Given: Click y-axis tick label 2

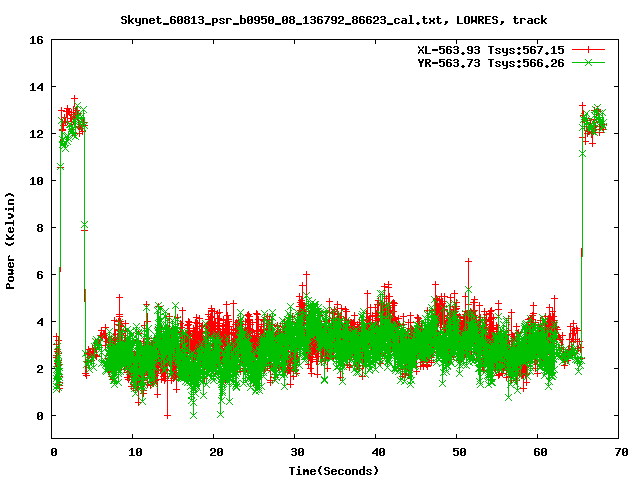Looking at the screenshot, I should click(x=40, y=369).
